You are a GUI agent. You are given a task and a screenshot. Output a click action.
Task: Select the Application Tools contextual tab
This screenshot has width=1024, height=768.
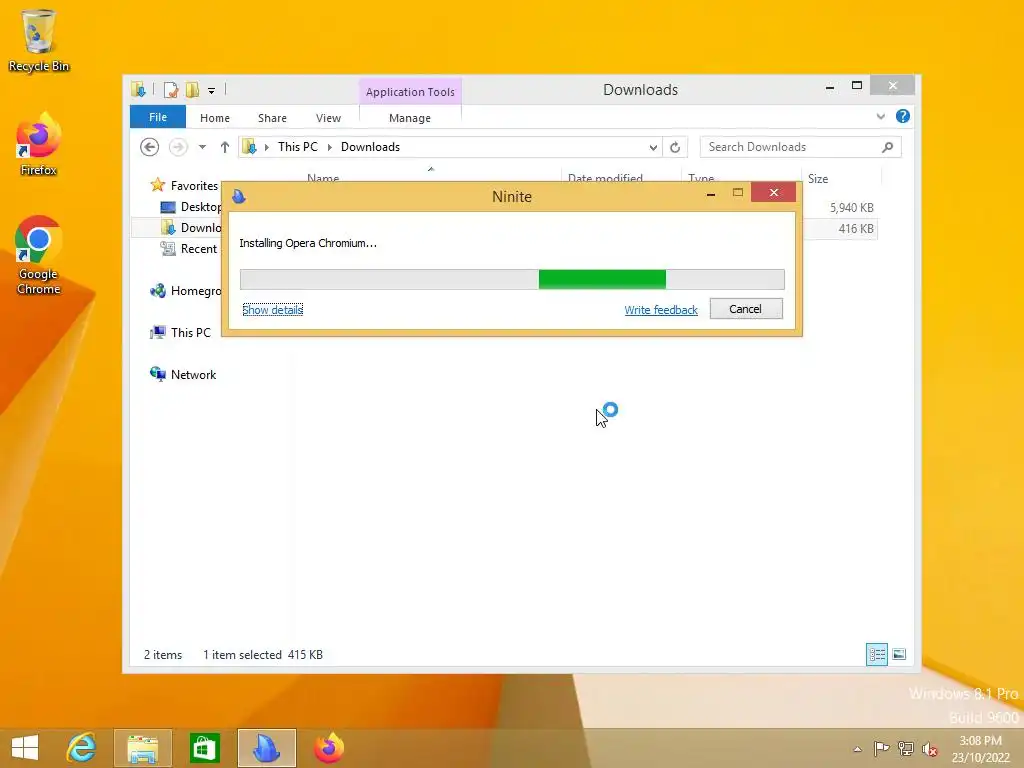pos(410,91)
